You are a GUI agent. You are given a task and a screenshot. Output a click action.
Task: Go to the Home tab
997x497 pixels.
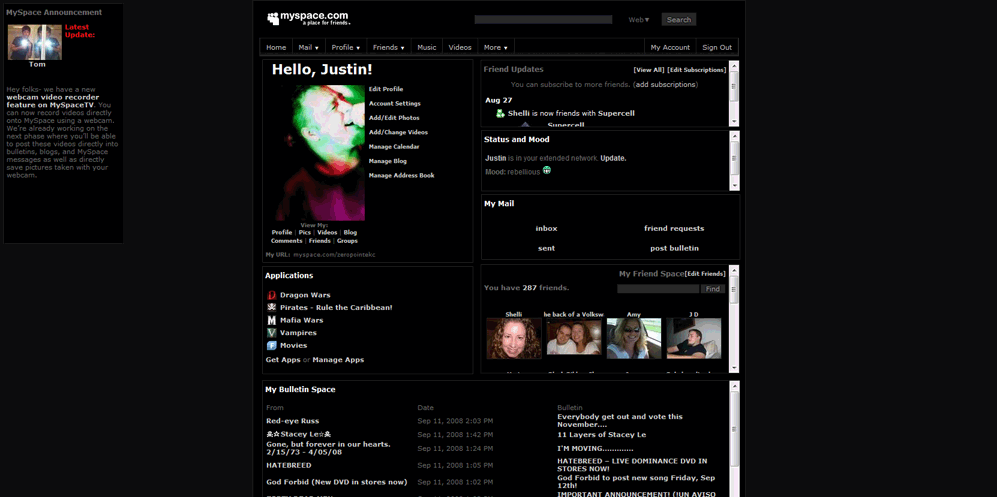(x=276, y=48)
